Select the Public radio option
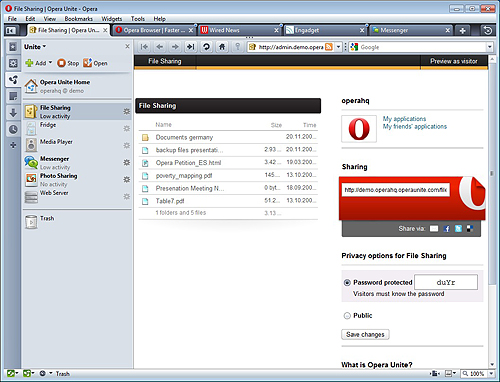 tap(347, 316)
